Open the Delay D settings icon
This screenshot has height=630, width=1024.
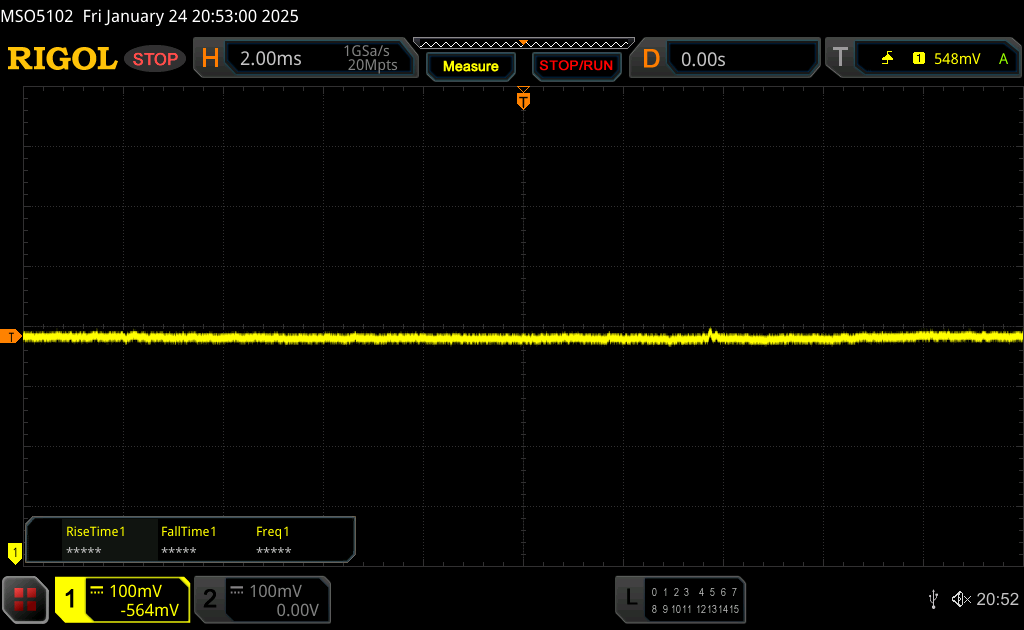651,59
